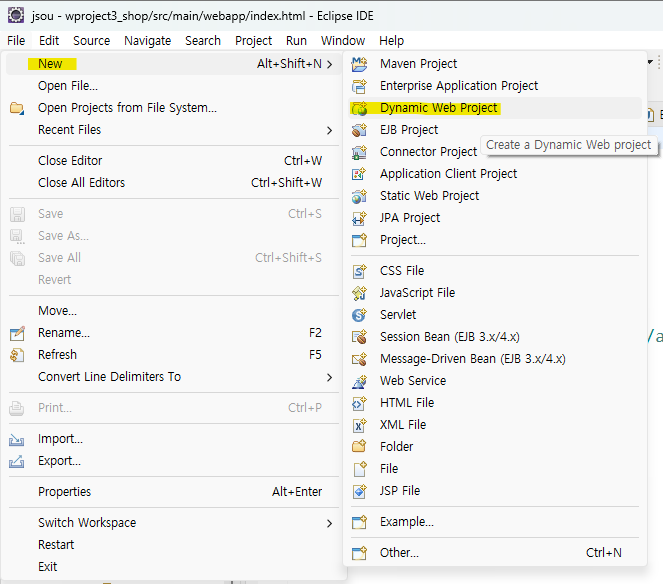Select Static Web Project label
Viewport: 663px width, 584px height.
pyautogui.click(x=429, y=196)
